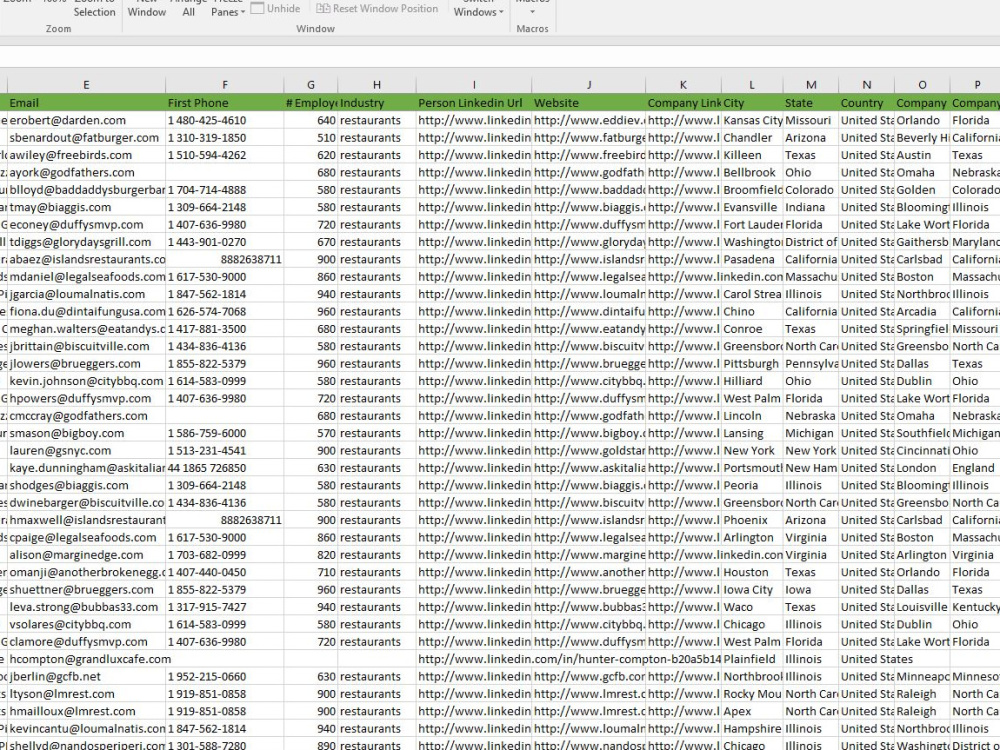This screenshot has width=1000, height=750.
Task: Select city cell Plainfield
Action: 752,659
